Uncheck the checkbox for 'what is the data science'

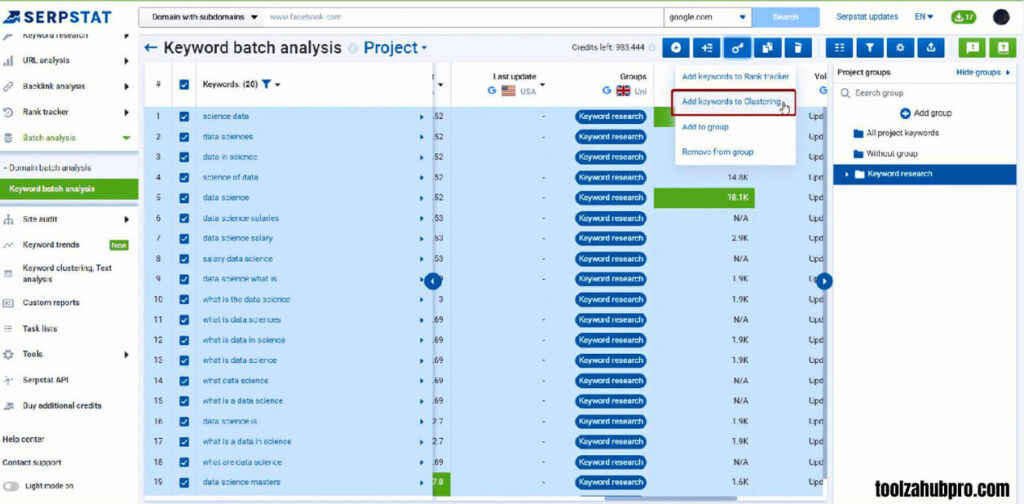184,300
